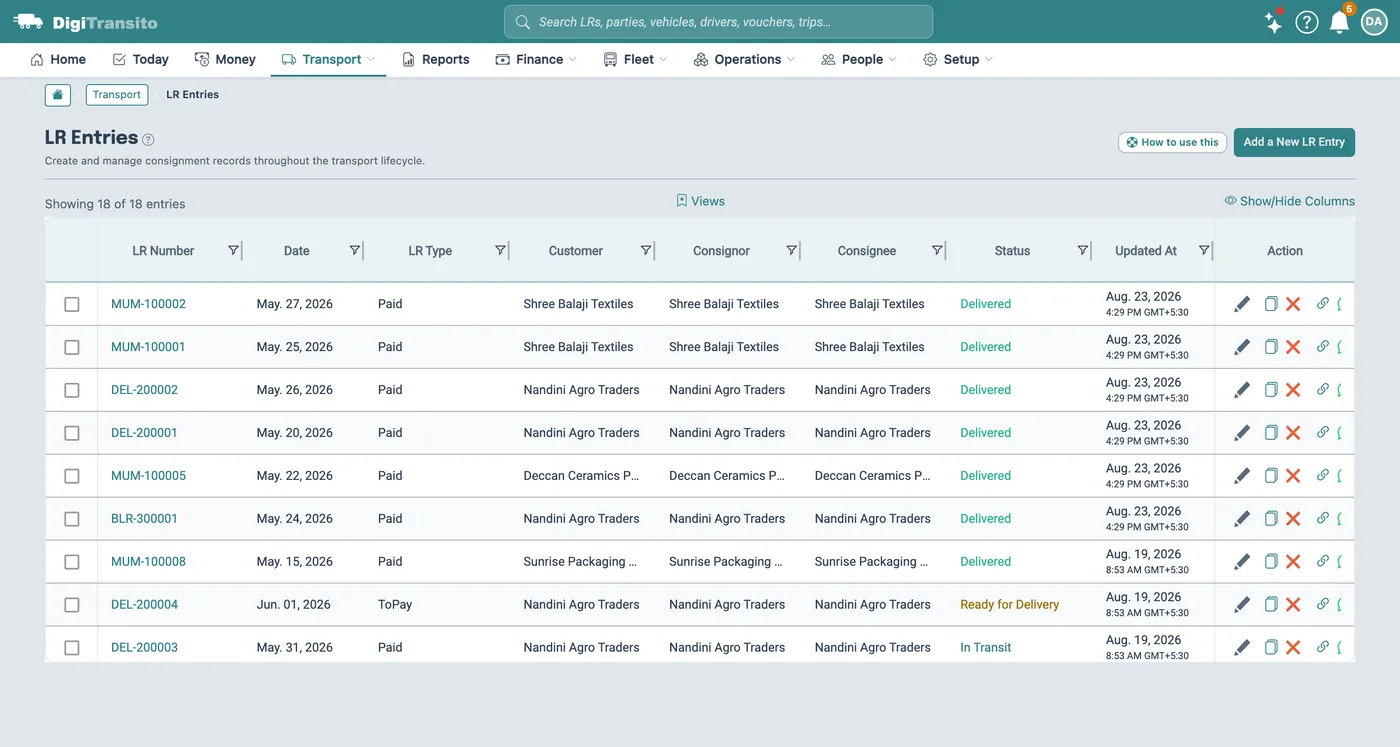Screen dimensions: 1400x747
Task: Open the DA user avatar menu
Action: tap(1374, 22)
